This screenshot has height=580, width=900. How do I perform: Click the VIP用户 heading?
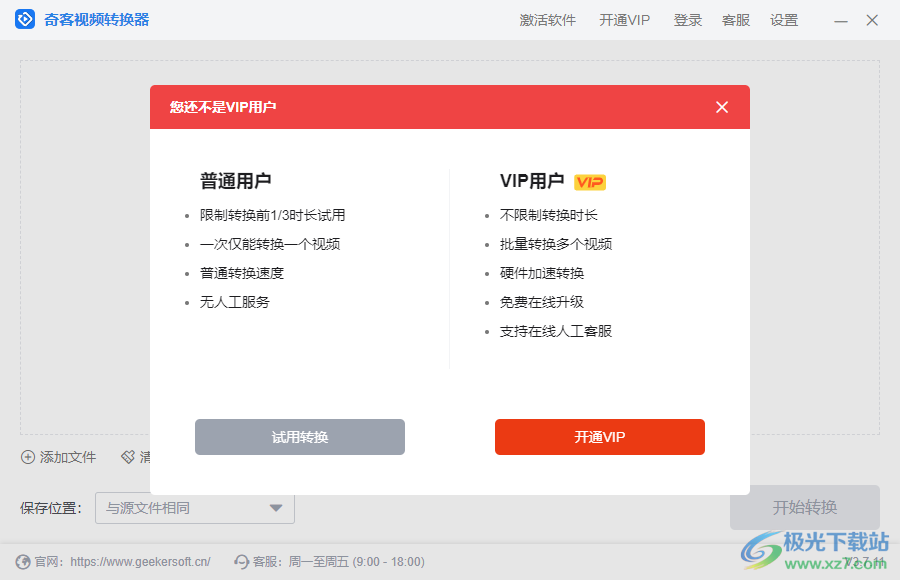pyautogui.click(x=532, y=181)
